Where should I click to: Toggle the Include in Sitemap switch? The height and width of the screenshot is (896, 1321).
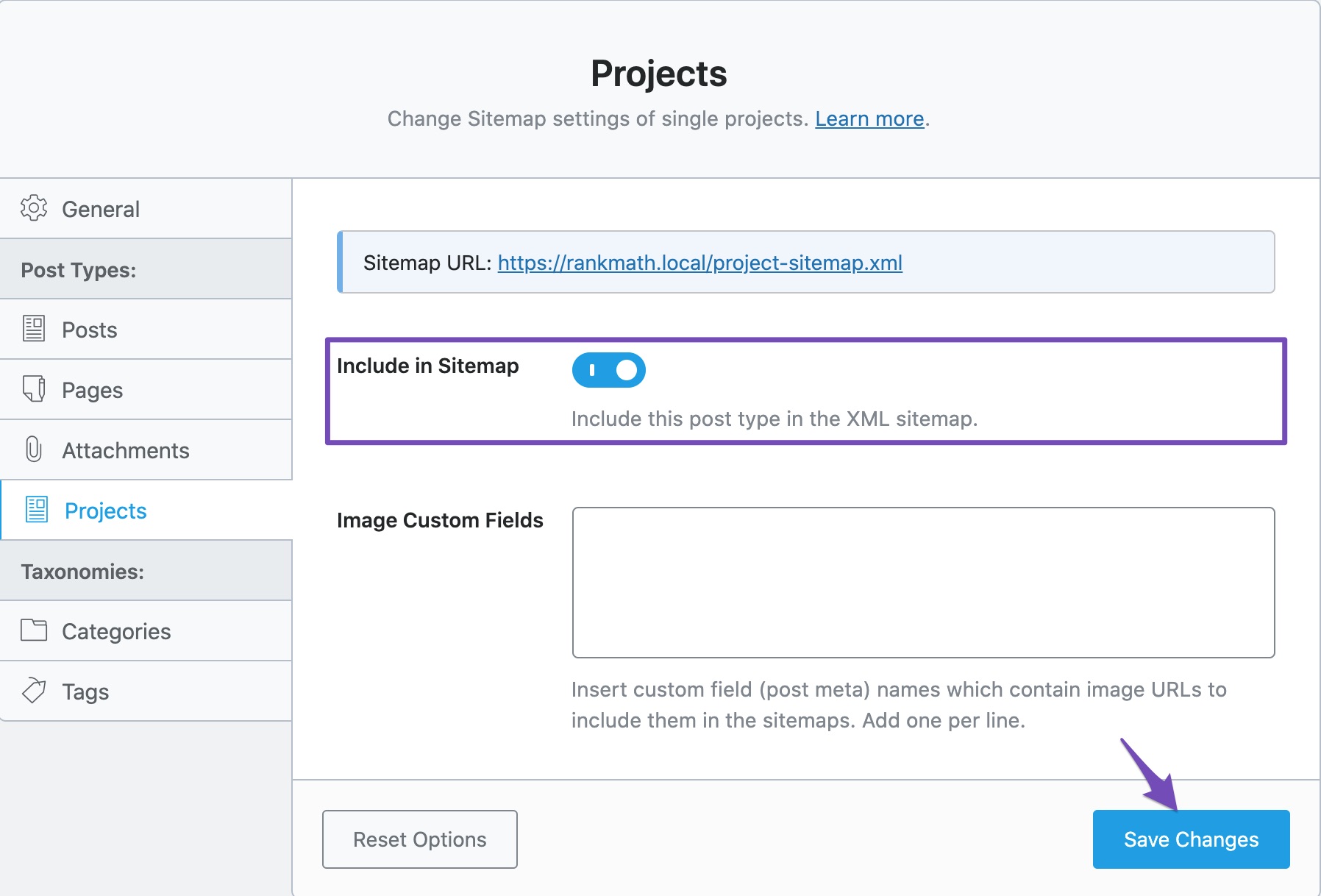609,370
